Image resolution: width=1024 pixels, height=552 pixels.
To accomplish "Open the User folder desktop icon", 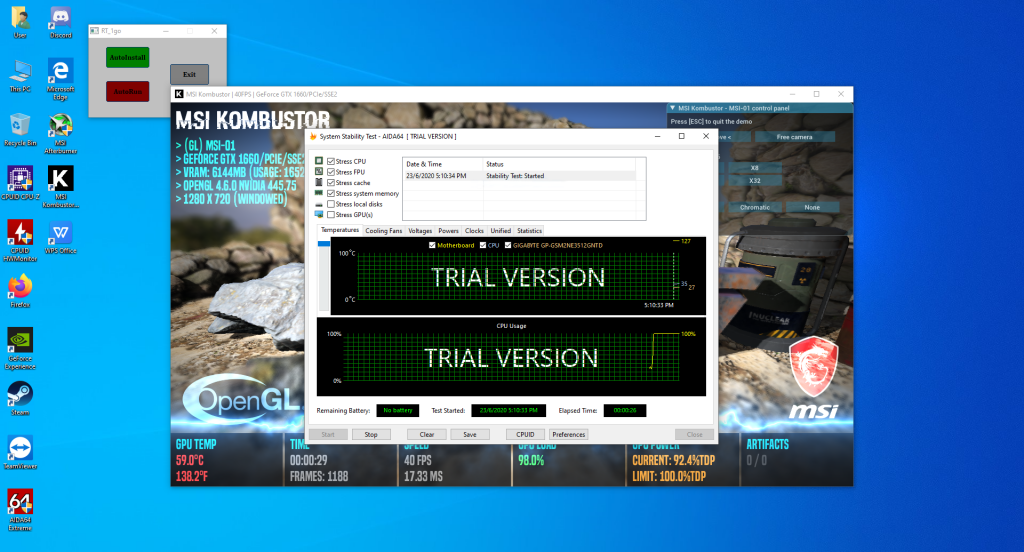I will pyautogui.click(x=20, y=22).
